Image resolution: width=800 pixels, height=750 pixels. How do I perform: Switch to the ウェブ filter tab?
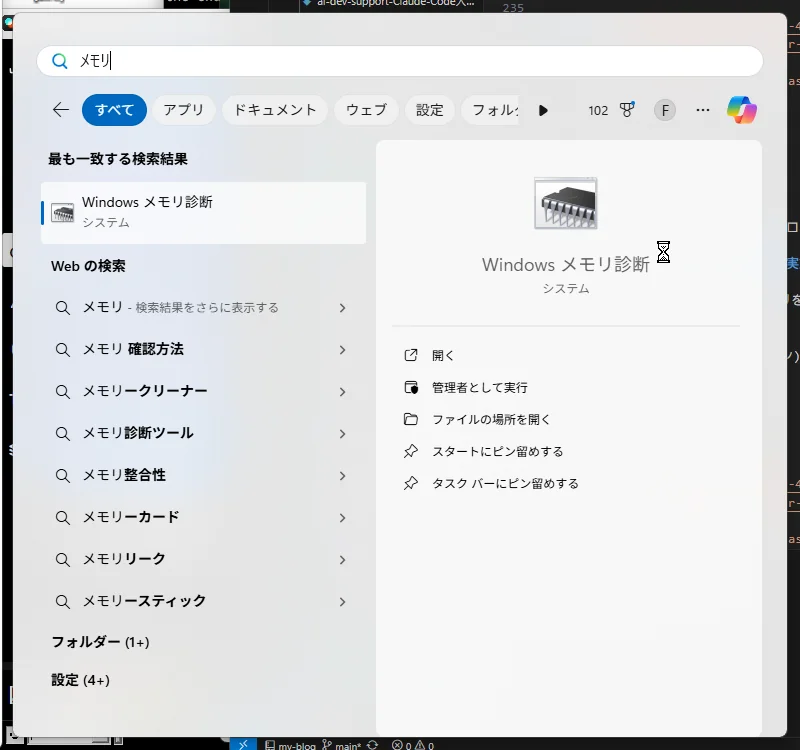[366, 110]
